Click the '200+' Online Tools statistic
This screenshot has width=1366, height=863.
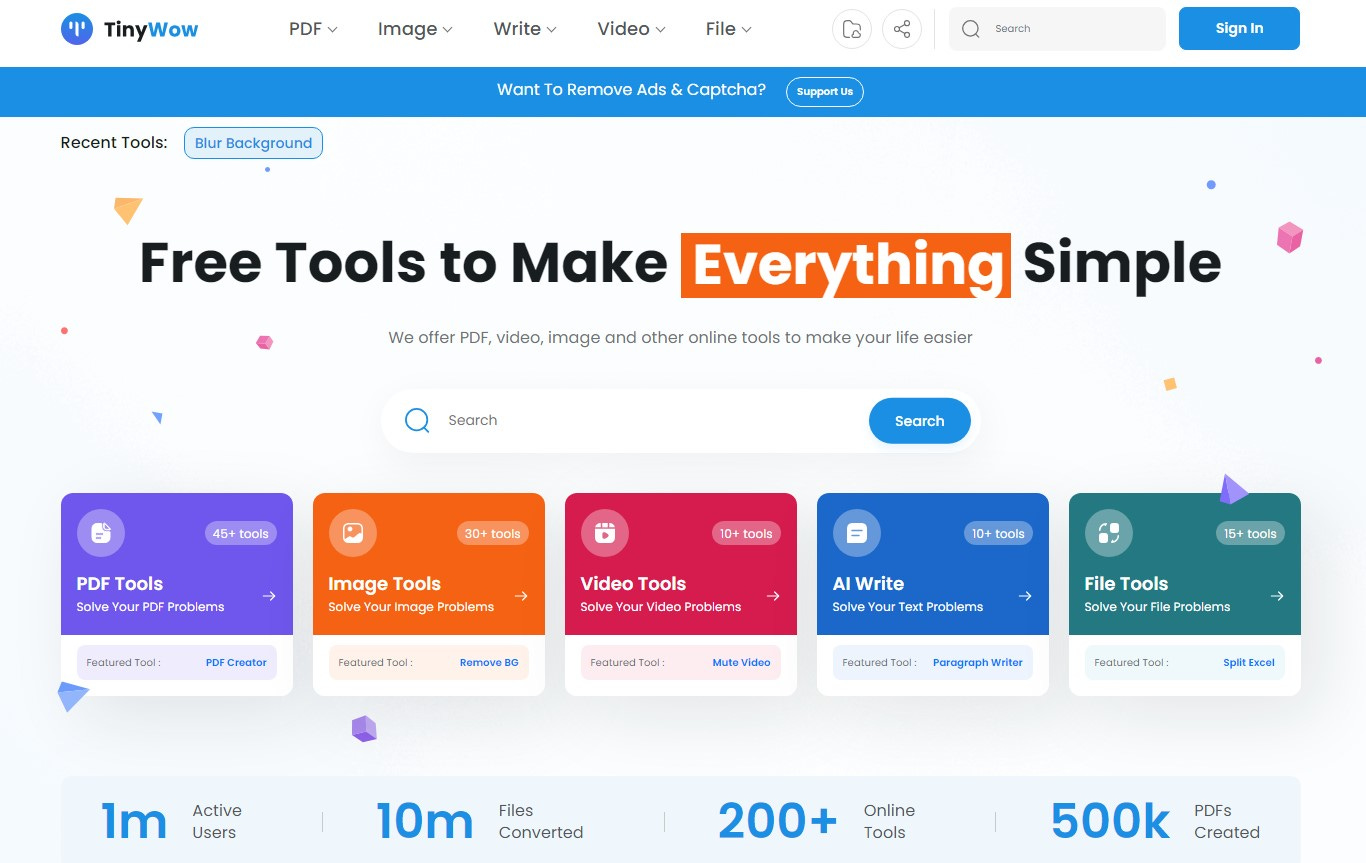coord(778,822)
